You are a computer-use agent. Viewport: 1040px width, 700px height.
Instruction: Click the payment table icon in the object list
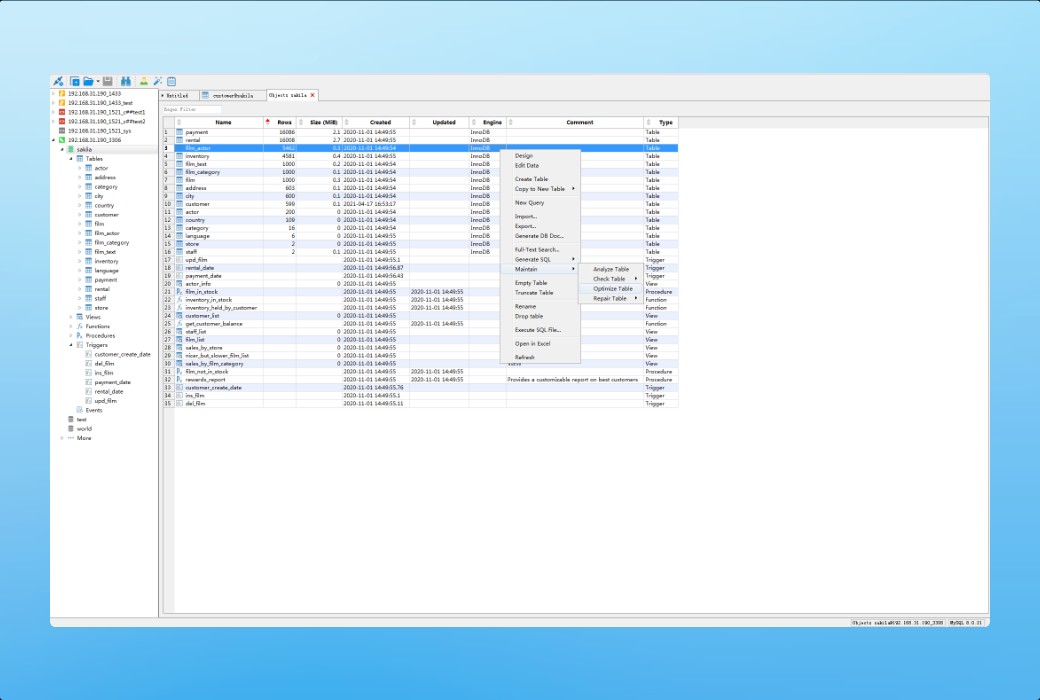(x=178, y=132)
